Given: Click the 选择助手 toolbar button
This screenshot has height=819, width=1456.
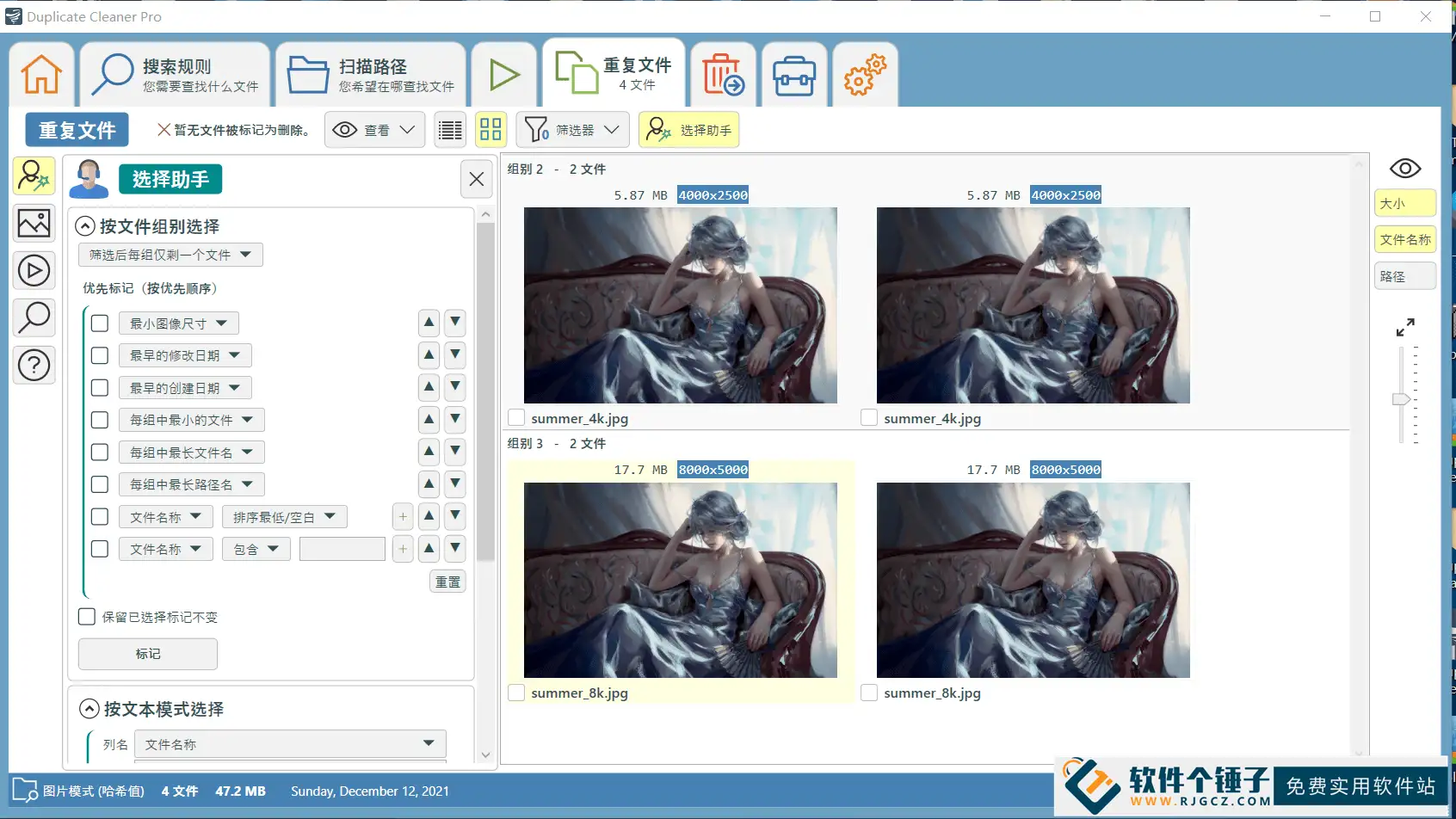Looking at the screenshot, I should (x=688, y=130).
